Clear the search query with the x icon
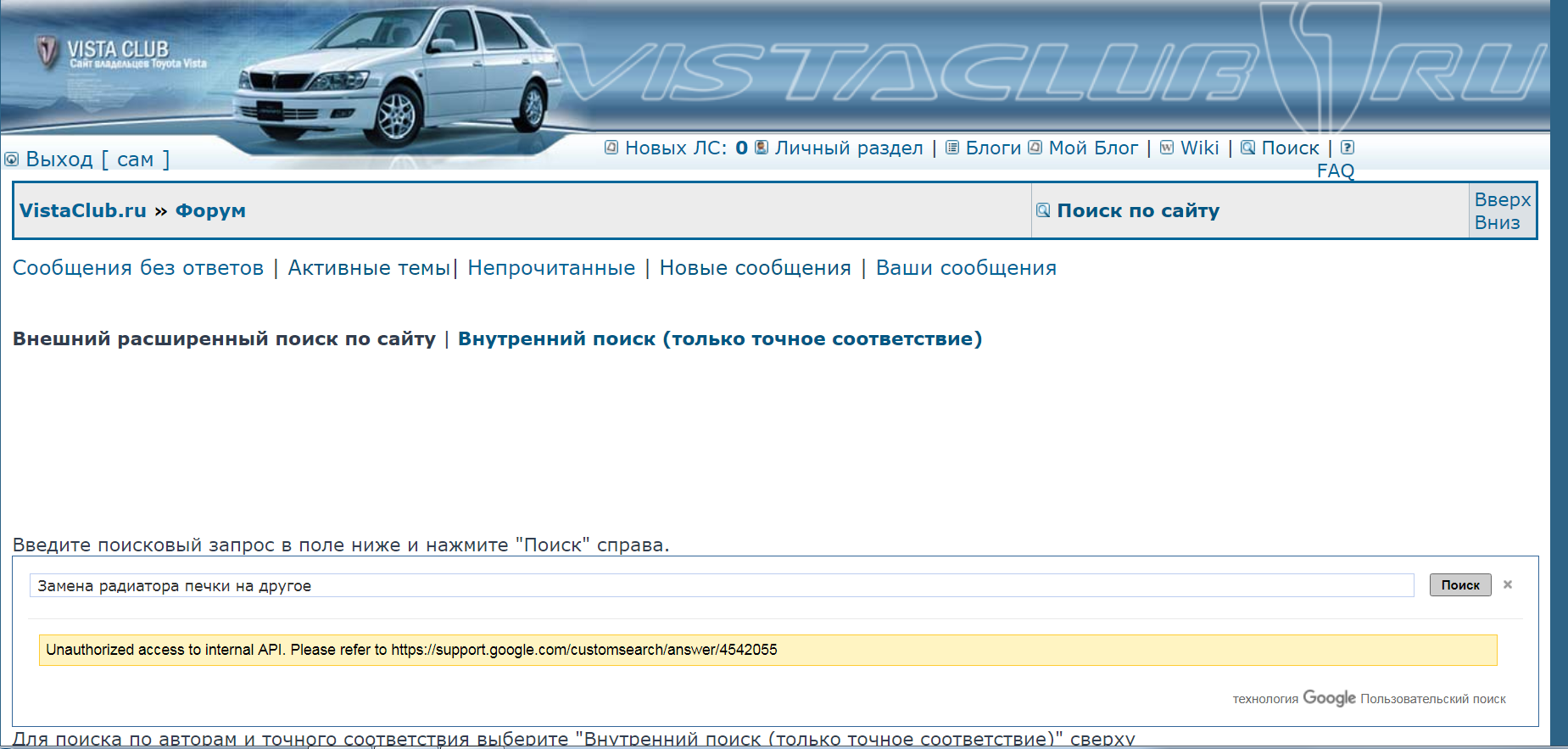 coord(1508,584)
